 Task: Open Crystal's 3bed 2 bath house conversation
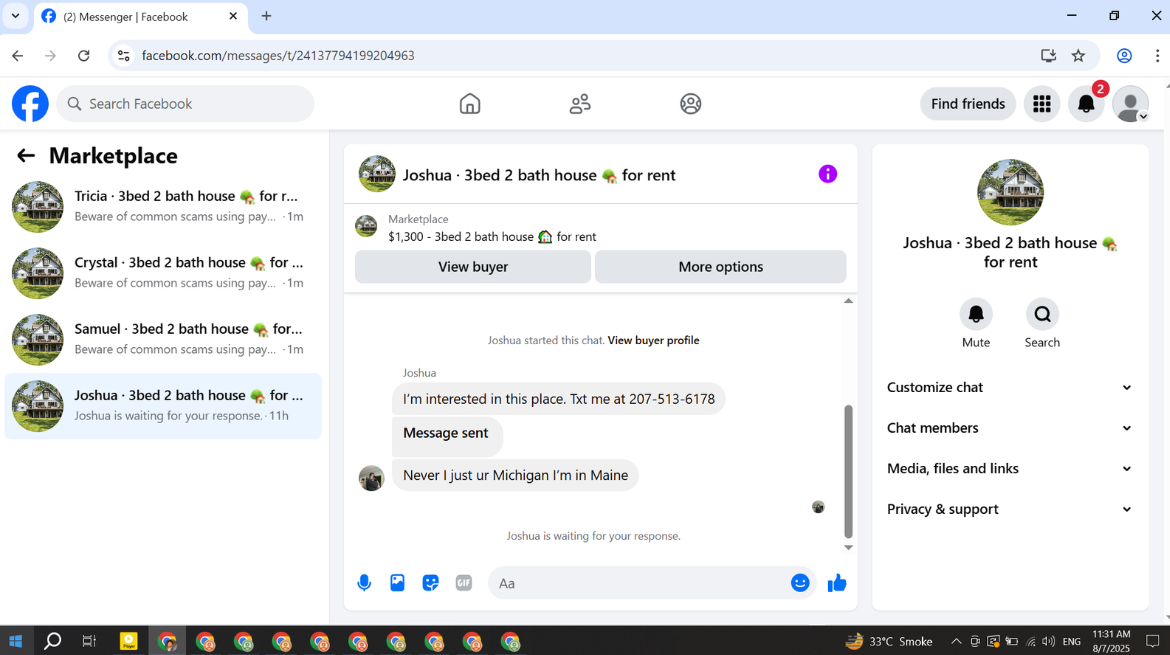[163, 273]
